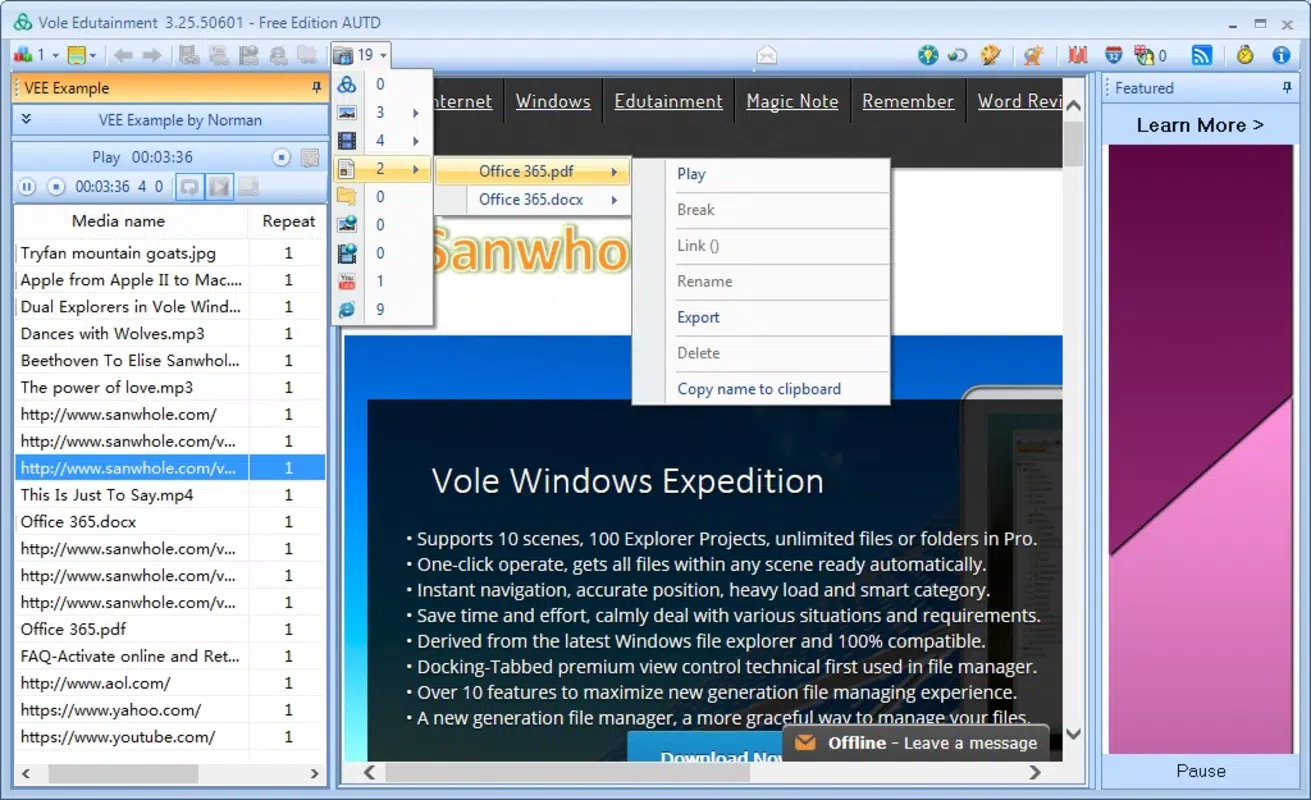Click the media list horizontal scrollbar right arrow

click(x=314, y=774)
